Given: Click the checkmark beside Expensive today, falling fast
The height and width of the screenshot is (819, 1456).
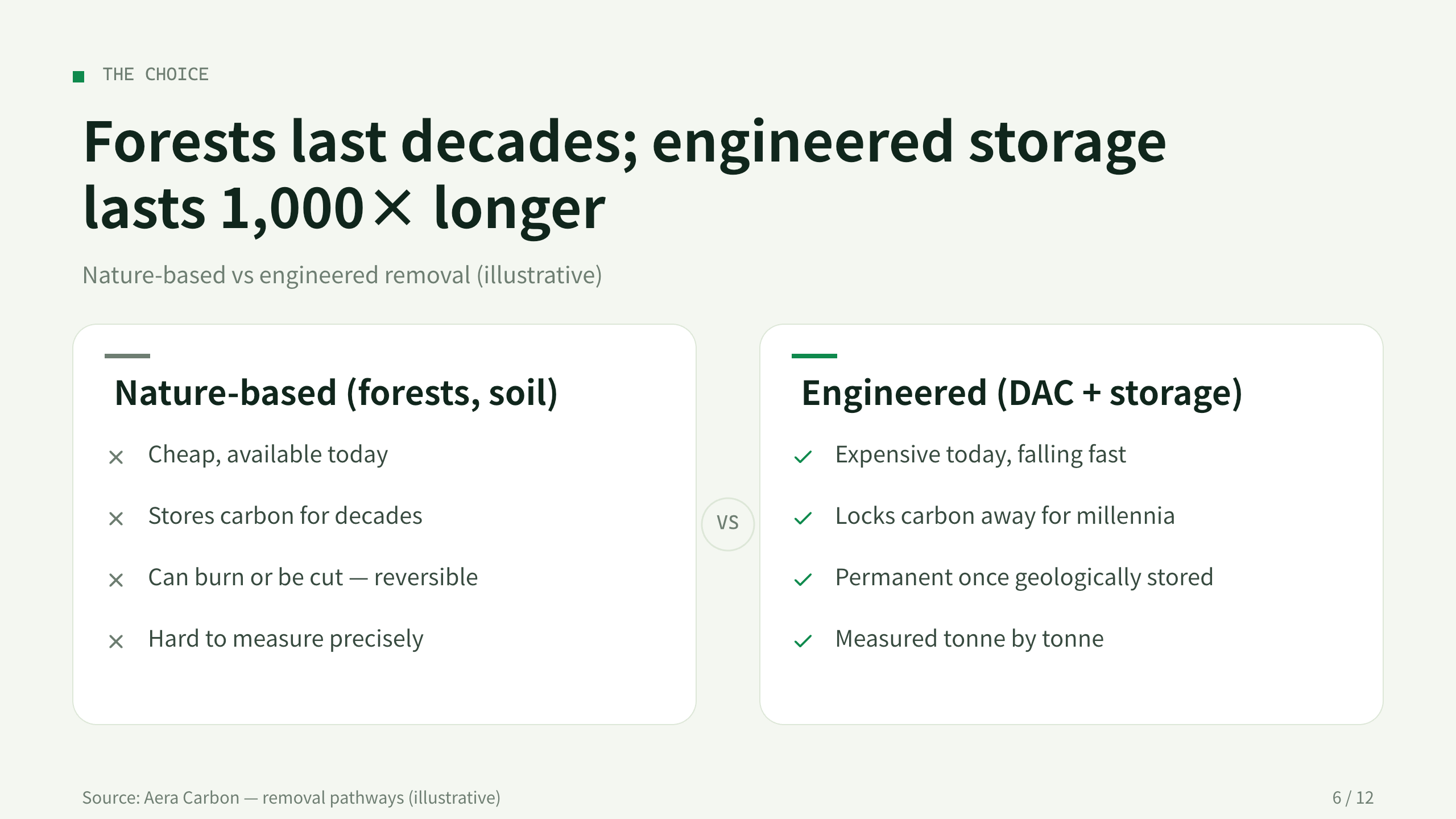Looking at the screenshot, I should coord(803,457).
